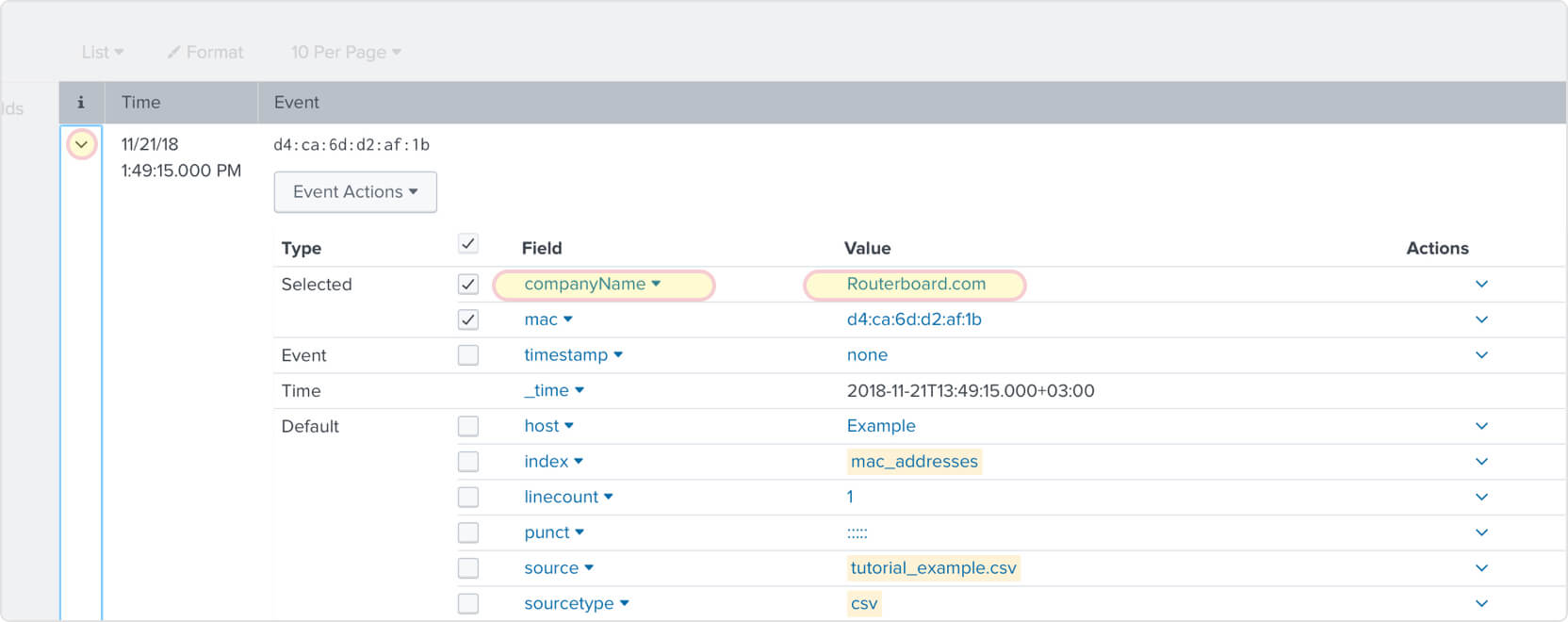Open actions chevron for the sourcetype row
This screenshot has height=622, width=1568.
pyautogui.click(x=1481, y=604)
